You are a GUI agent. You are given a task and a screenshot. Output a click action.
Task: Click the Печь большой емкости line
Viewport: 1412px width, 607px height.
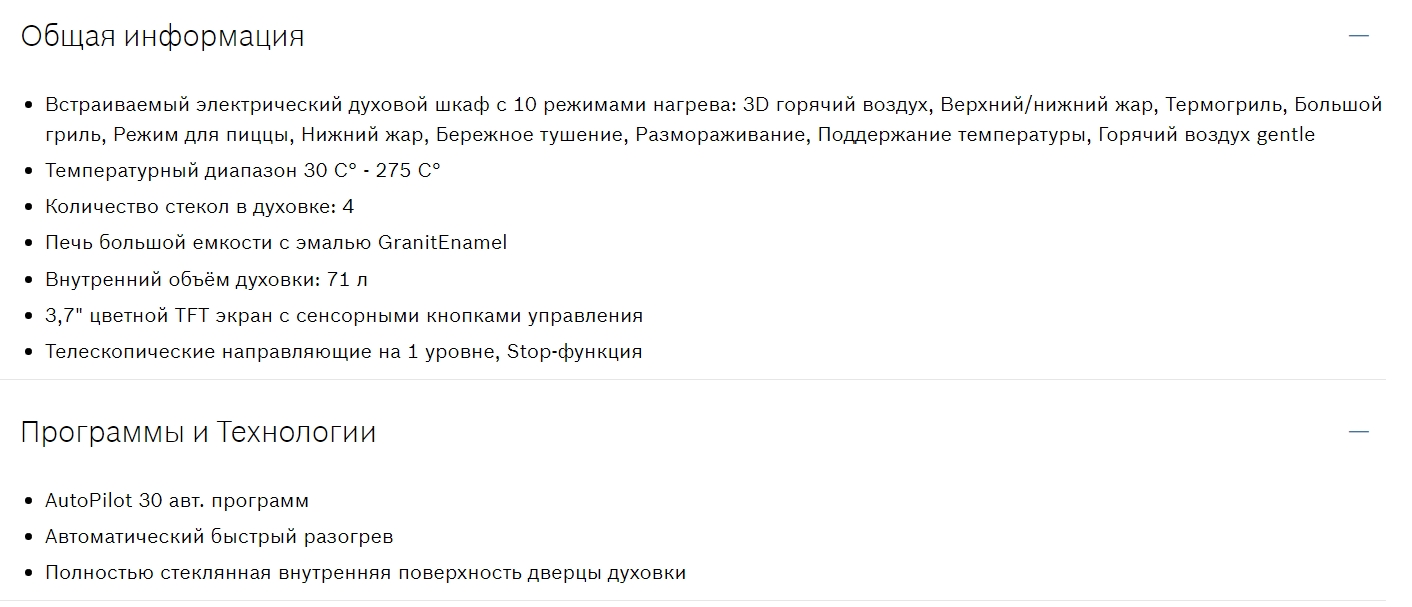pos(275,243)
